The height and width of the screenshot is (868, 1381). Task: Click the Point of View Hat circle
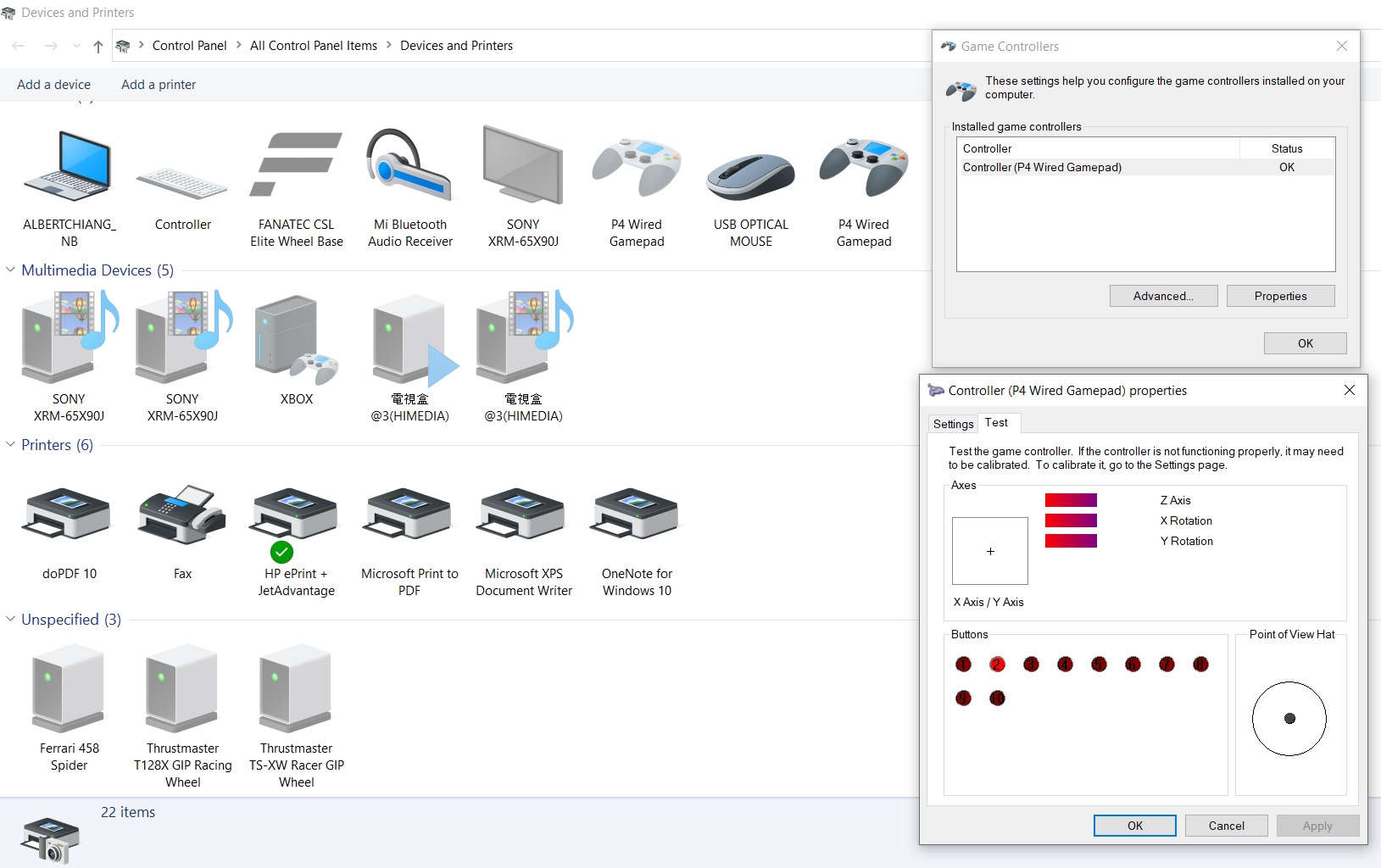(1289, 719)
